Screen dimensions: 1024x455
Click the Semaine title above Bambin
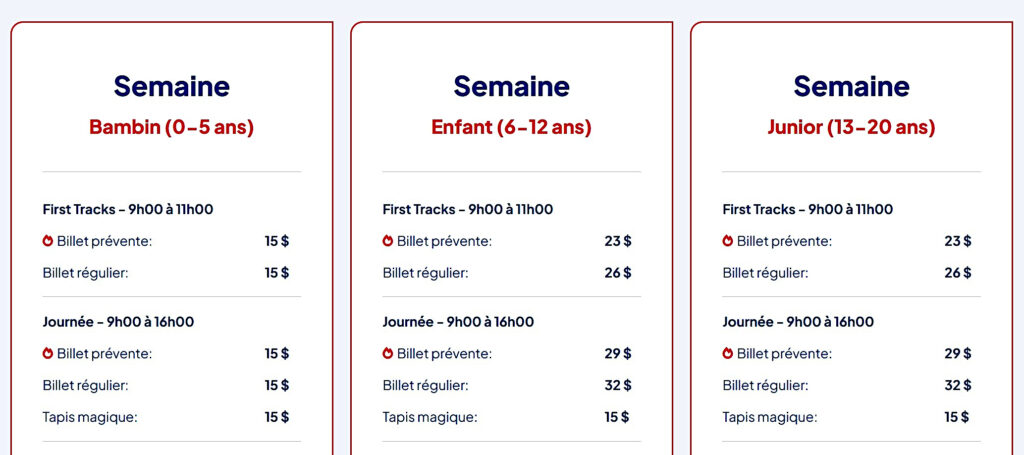click(x=171, y=86)
